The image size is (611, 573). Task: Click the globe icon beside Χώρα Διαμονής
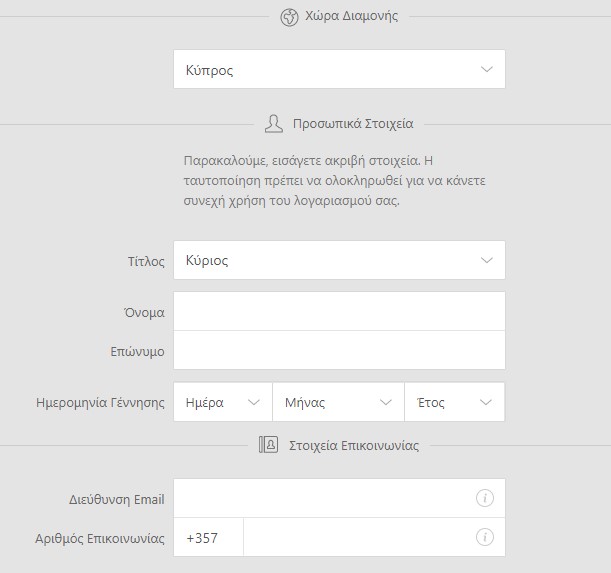point(289,17)
